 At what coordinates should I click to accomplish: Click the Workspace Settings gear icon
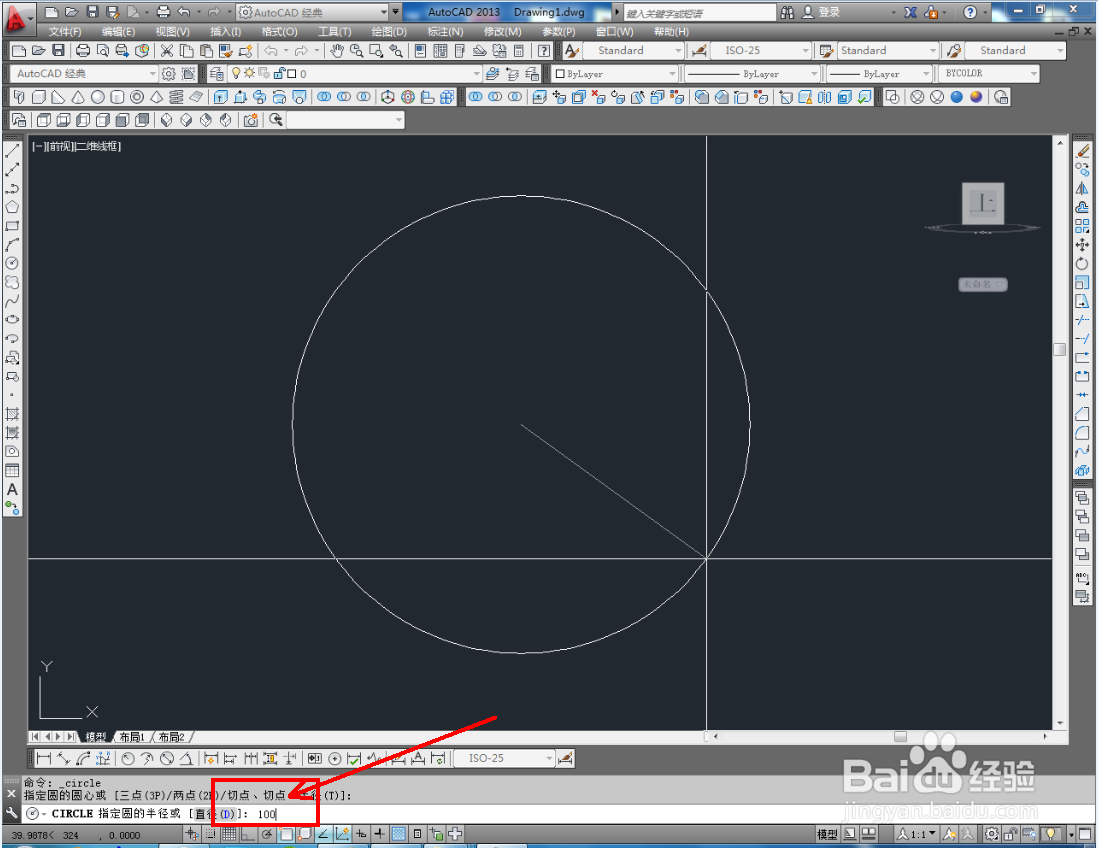(169, 74)
